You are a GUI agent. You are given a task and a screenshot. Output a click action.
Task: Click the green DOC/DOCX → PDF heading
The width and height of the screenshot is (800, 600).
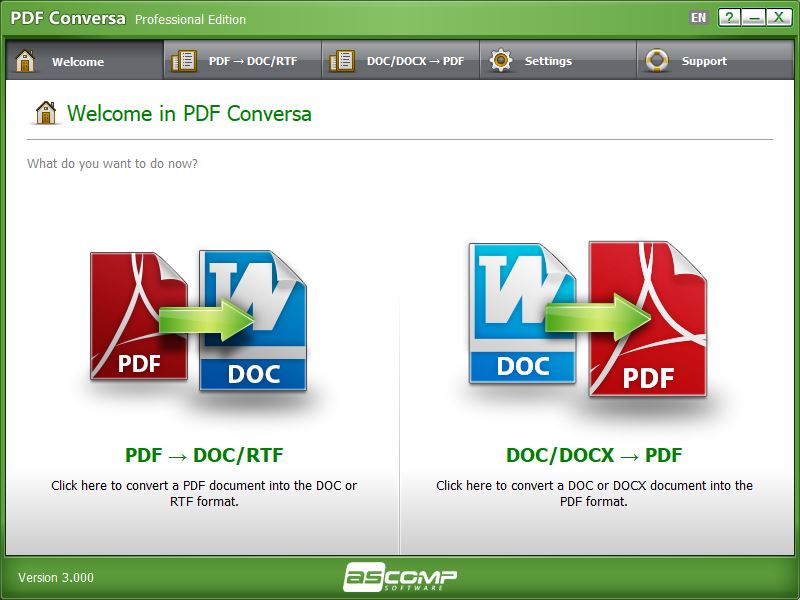point(592,454)
